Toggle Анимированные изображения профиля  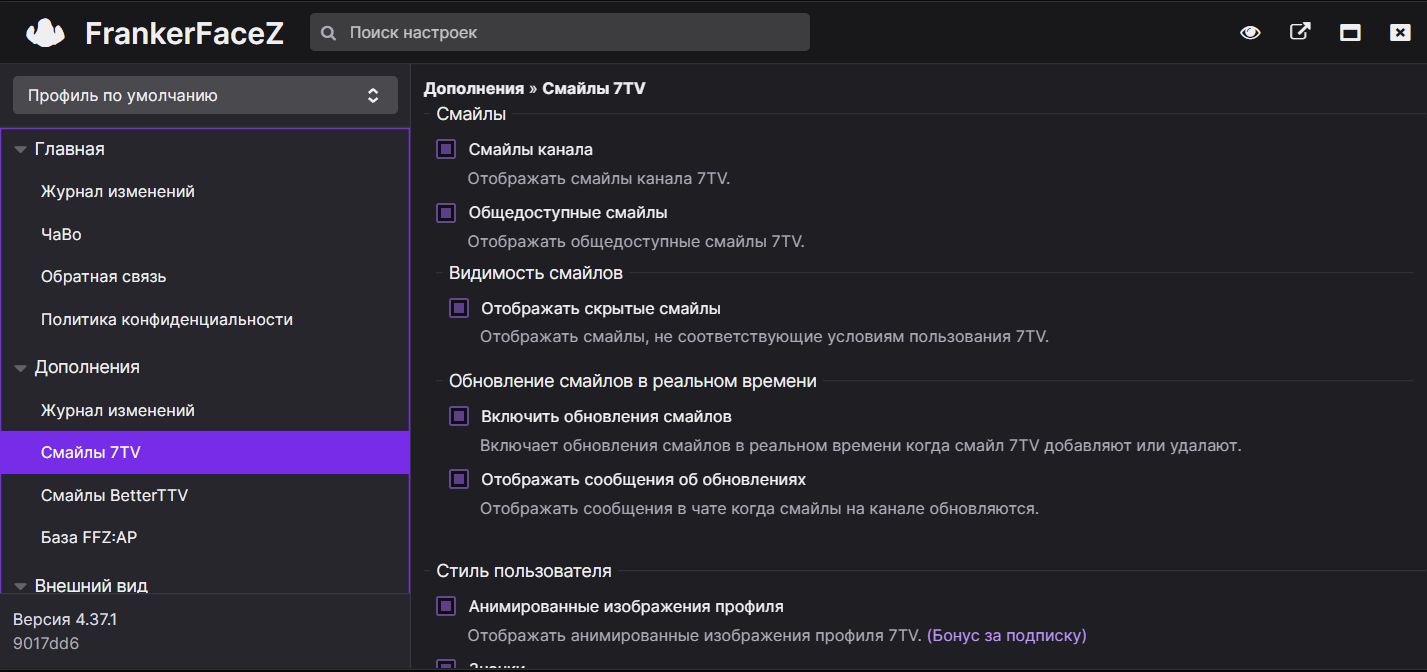[446, 606]
